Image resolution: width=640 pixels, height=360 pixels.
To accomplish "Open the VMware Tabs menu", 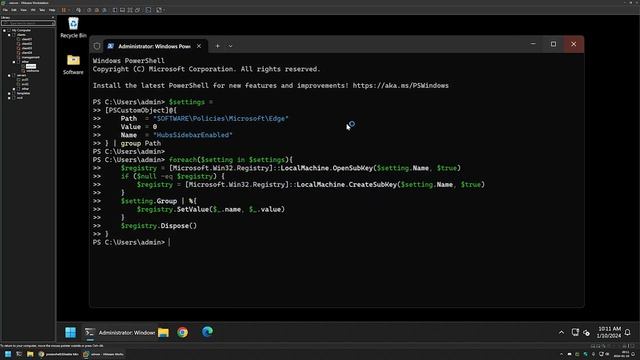I will pos(42,10).
